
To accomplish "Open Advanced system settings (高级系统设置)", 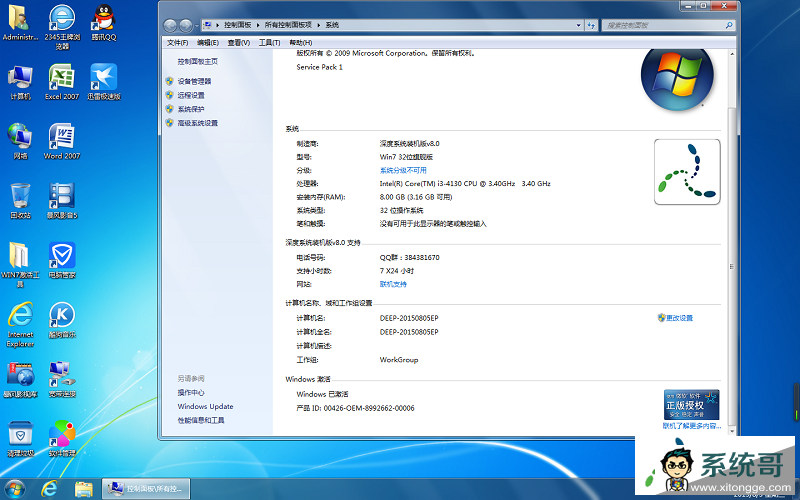I will [197, 122].
